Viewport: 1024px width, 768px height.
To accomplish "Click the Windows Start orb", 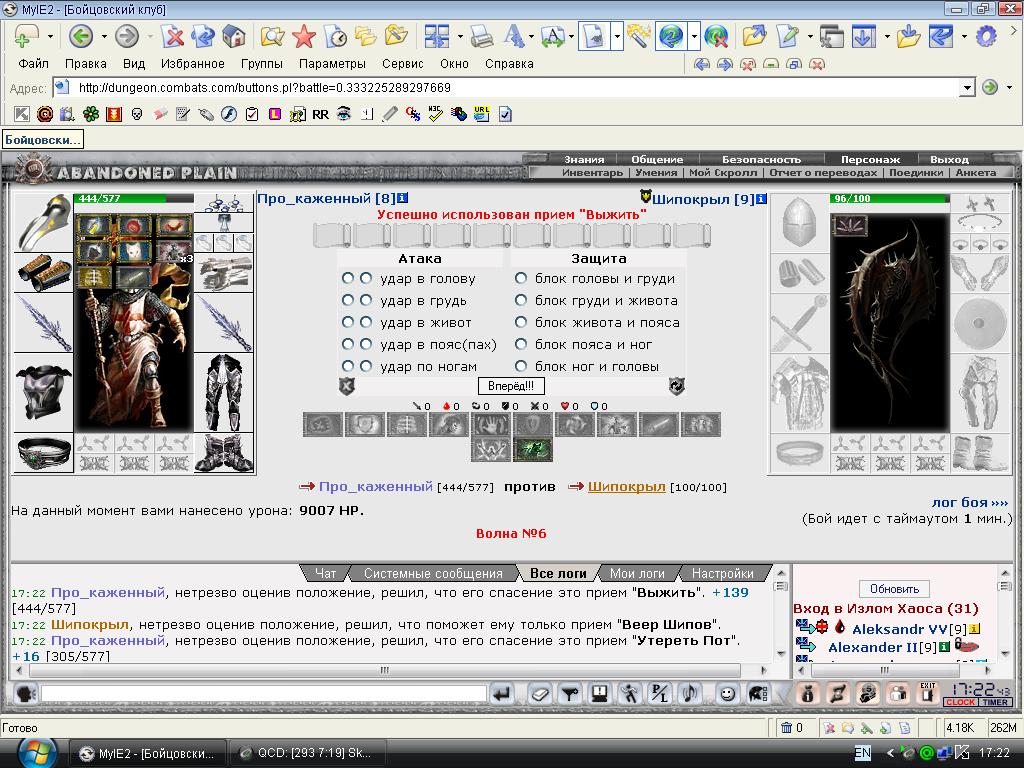I will click(37, 753).
